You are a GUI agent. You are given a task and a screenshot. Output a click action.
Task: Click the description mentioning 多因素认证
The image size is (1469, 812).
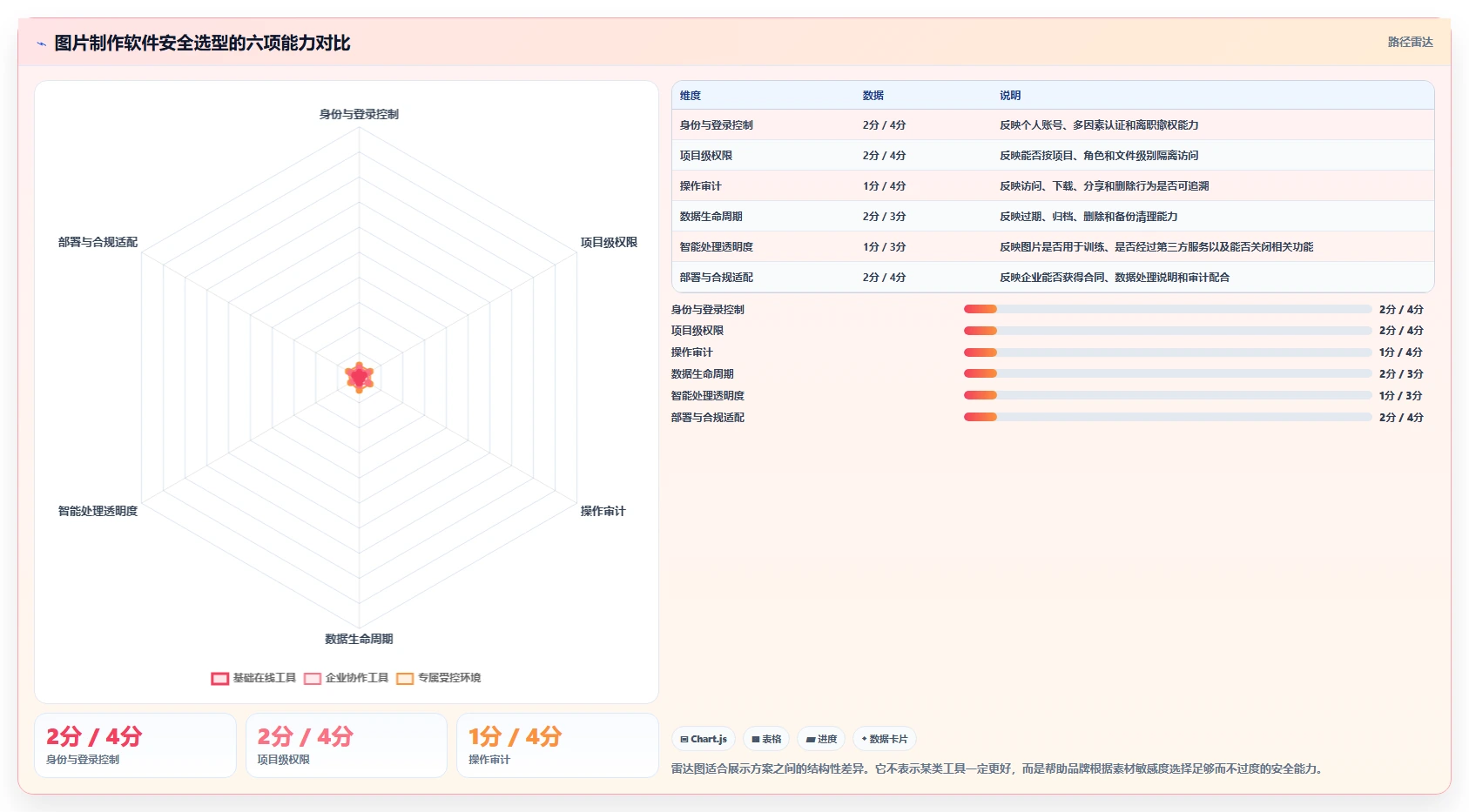(1099, 125)
